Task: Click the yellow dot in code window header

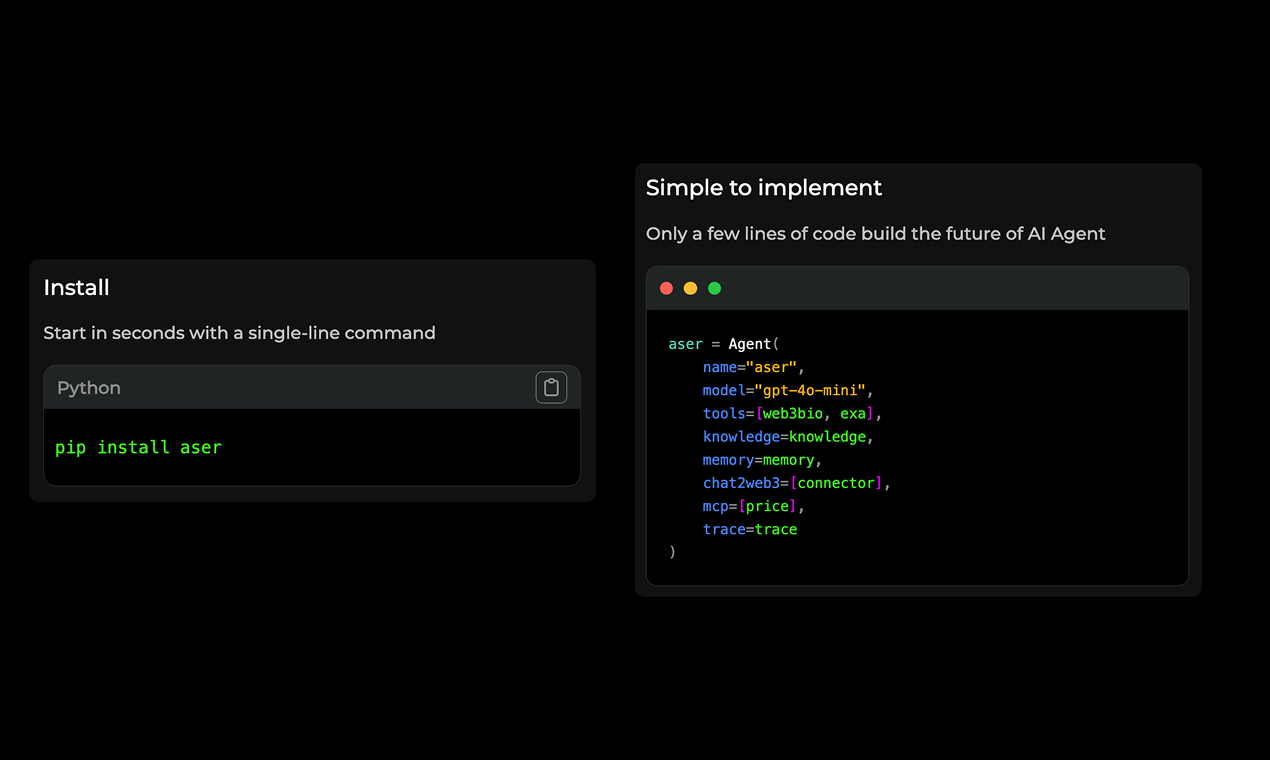Action: 690,288
